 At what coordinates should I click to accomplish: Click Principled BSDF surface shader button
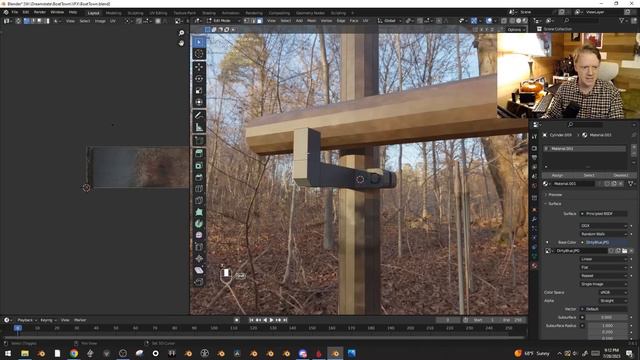coord(604,214)
